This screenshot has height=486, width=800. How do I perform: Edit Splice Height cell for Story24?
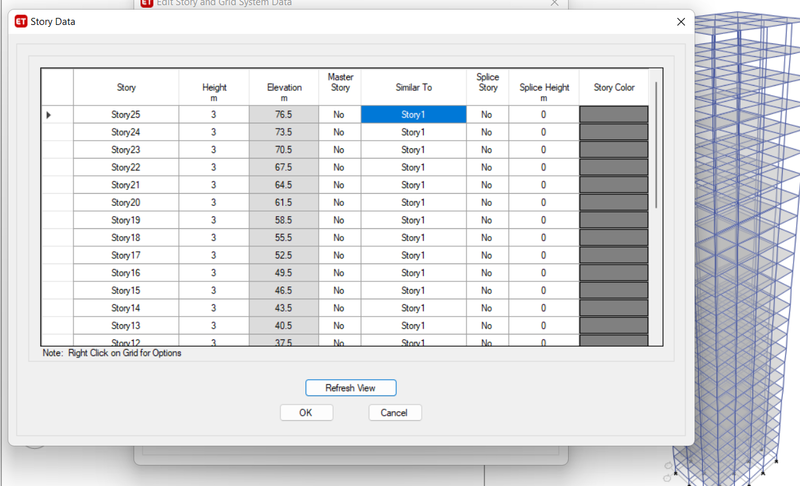(544, 132)
